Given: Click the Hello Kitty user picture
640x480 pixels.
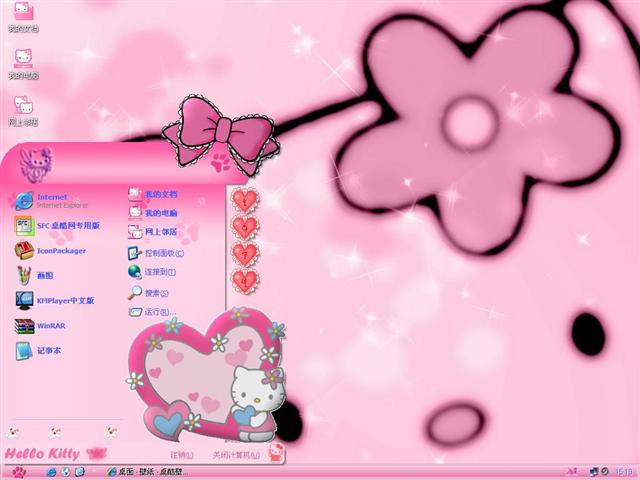Looking at the screenshot, I should (x=36, y=165).
